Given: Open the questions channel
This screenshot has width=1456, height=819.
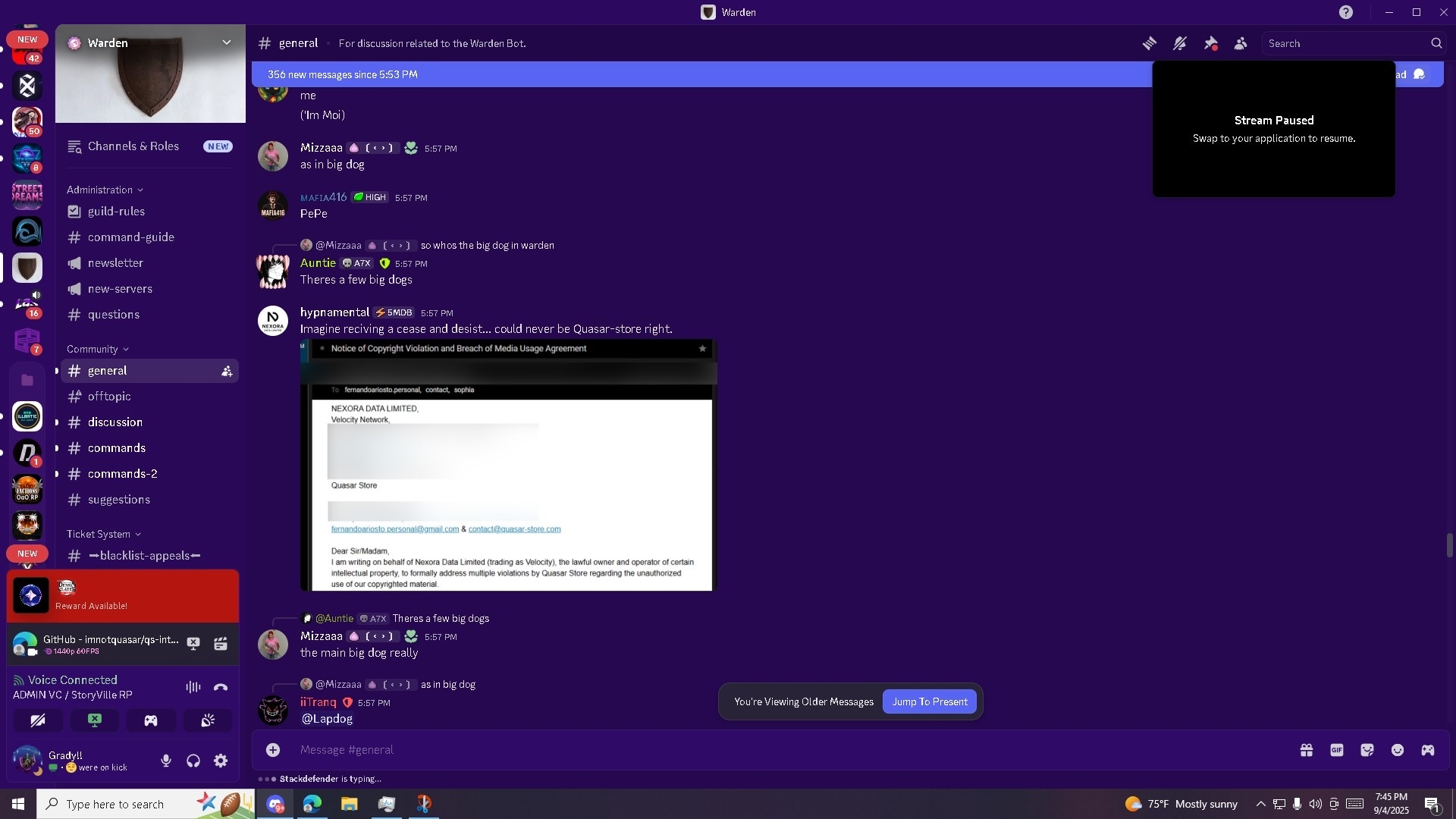Looking at the screenshot, I should pos(149,315).
